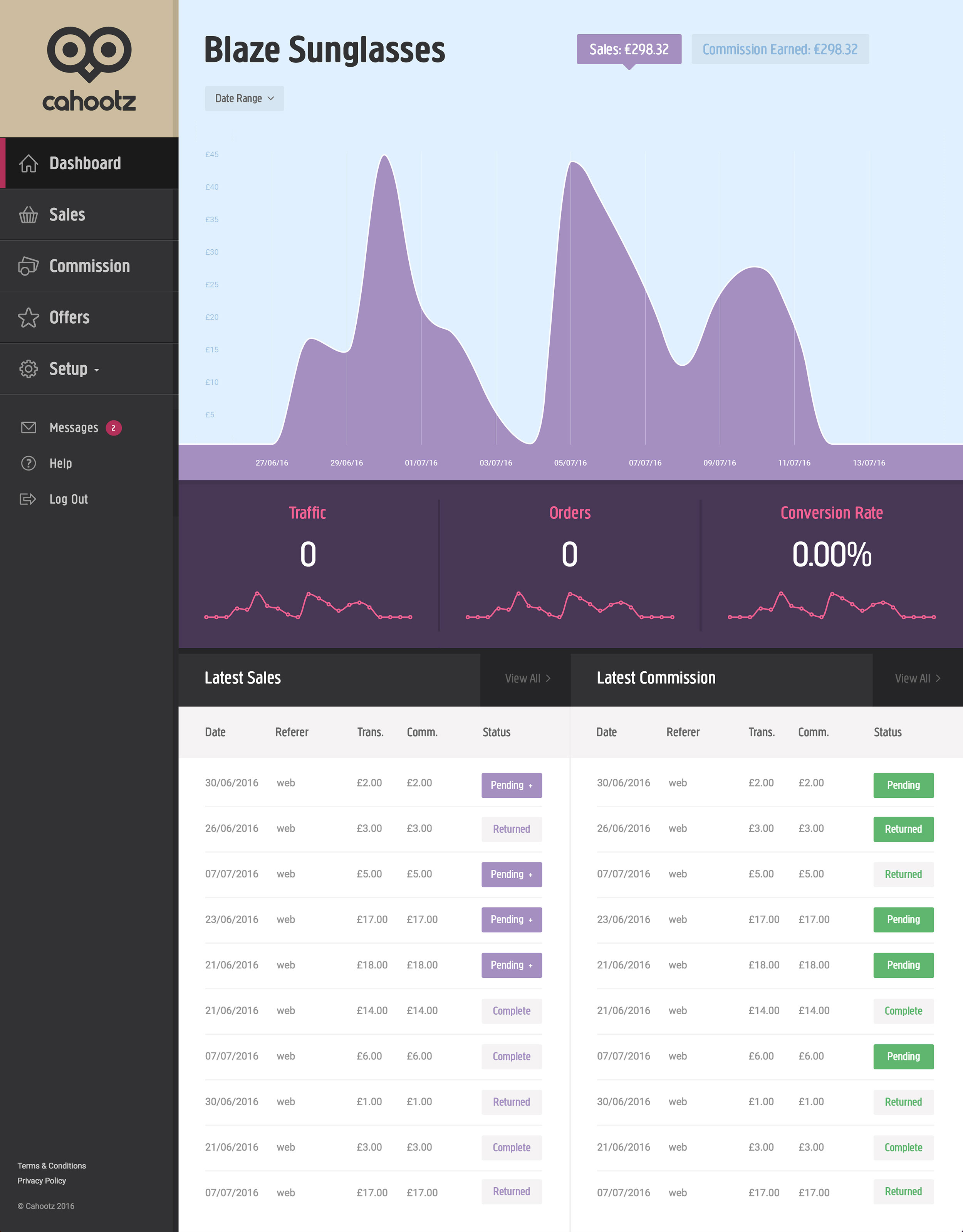
Task: Click the Conversion Rate sparkline chart
Action: [832, 606]
